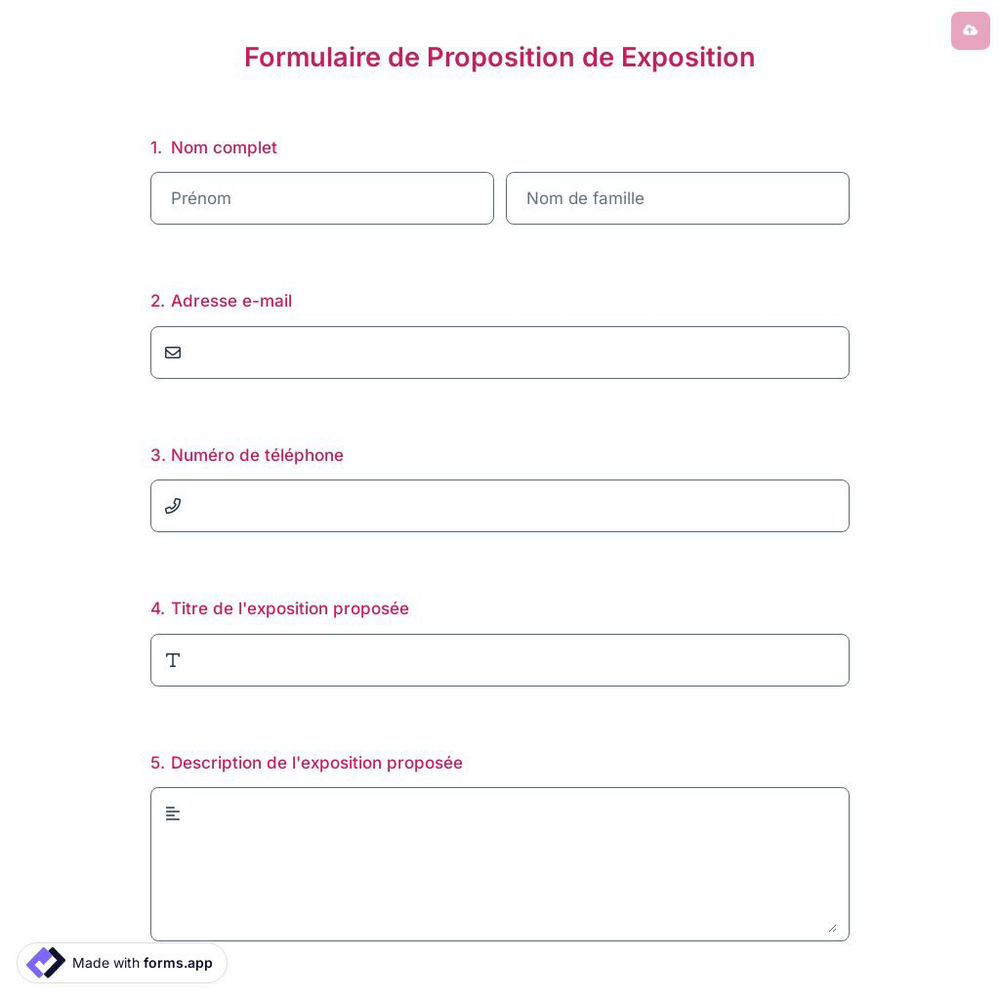Click the form title heading
1000x1000 pixels.
500,57
